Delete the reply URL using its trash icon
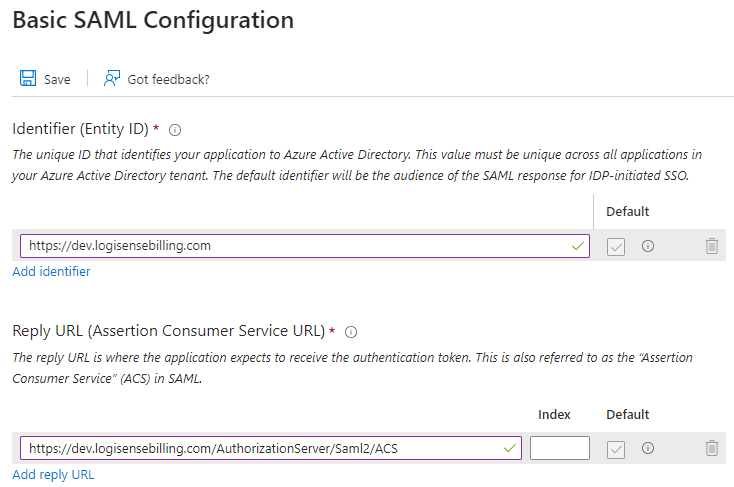Image resolution: width=734 pixels, height=487 pixels. [711, 448]
